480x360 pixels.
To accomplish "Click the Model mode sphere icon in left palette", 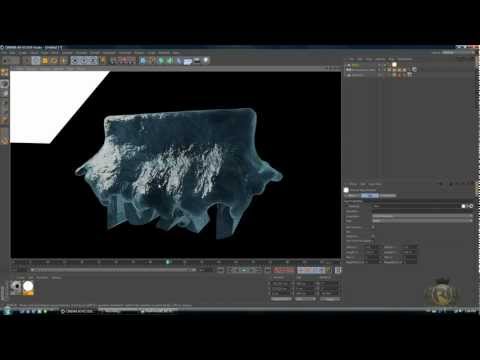I will point(4,84).
